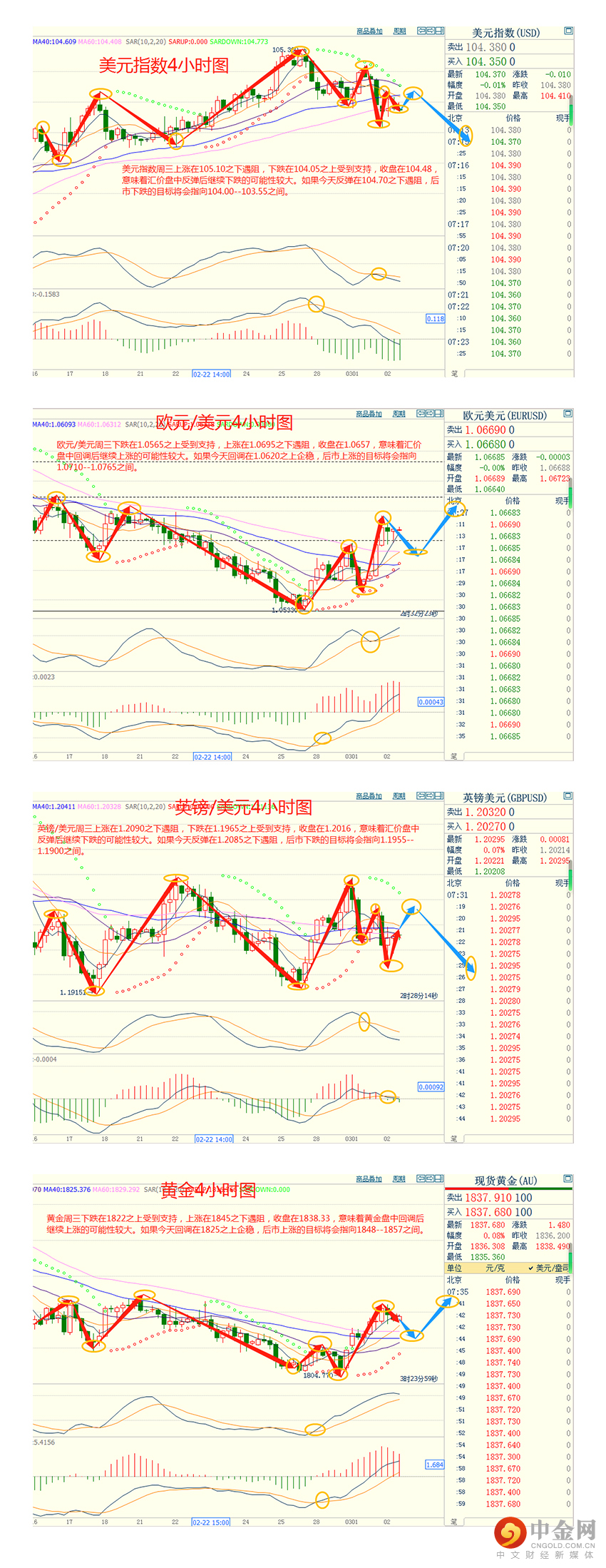Open 周期 period selector on EUR/USD chart
The height and width of the screenshot is (1568, 606).
[x=400, y=414]
